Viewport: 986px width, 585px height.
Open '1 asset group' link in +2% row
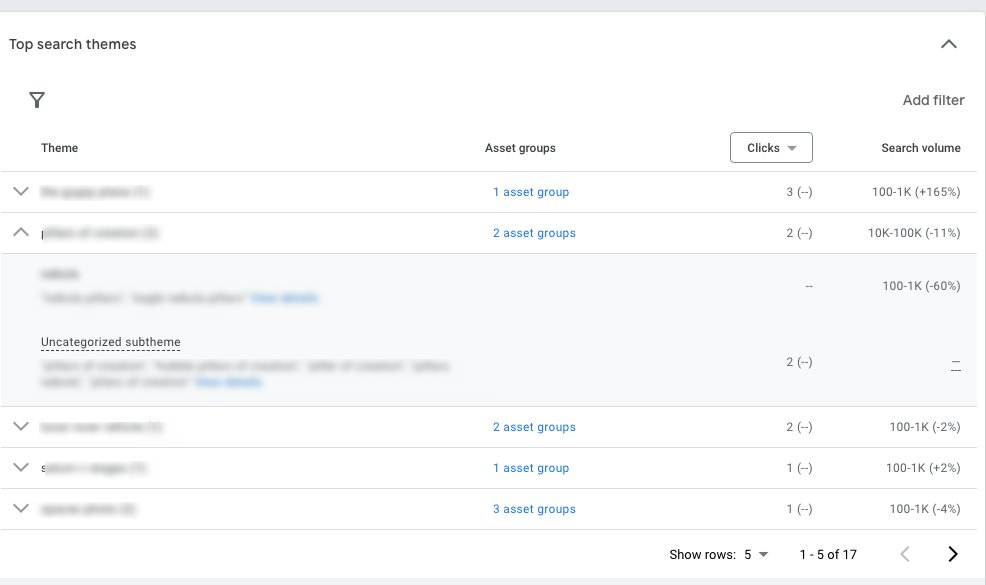(531, 468)
